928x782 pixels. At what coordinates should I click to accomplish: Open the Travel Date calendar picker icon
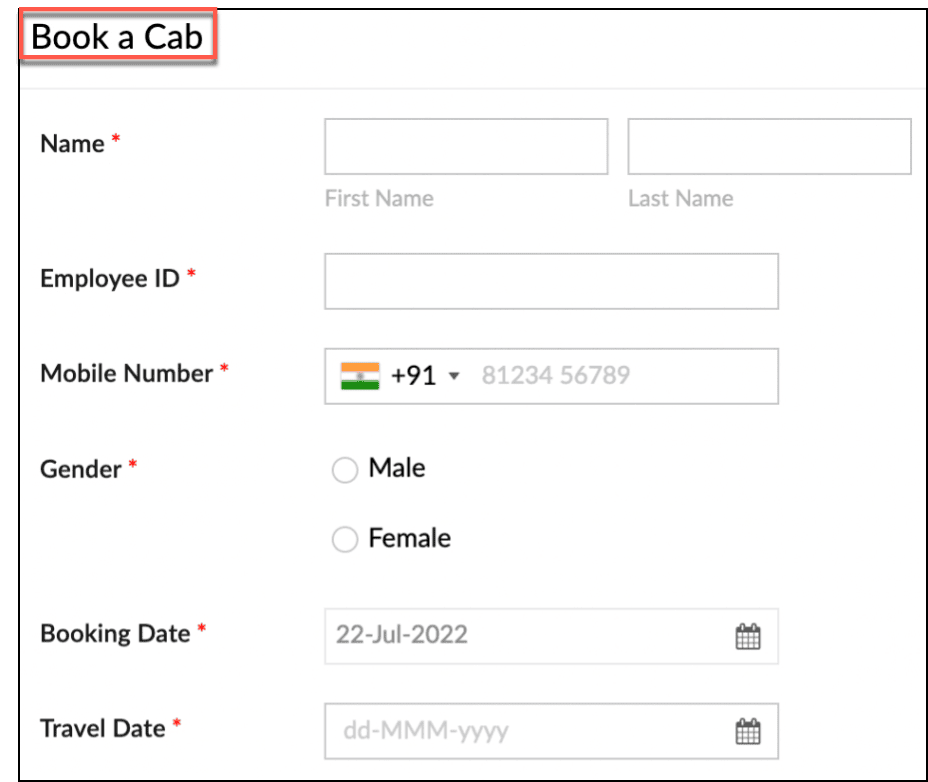click(x=747, y=731)
